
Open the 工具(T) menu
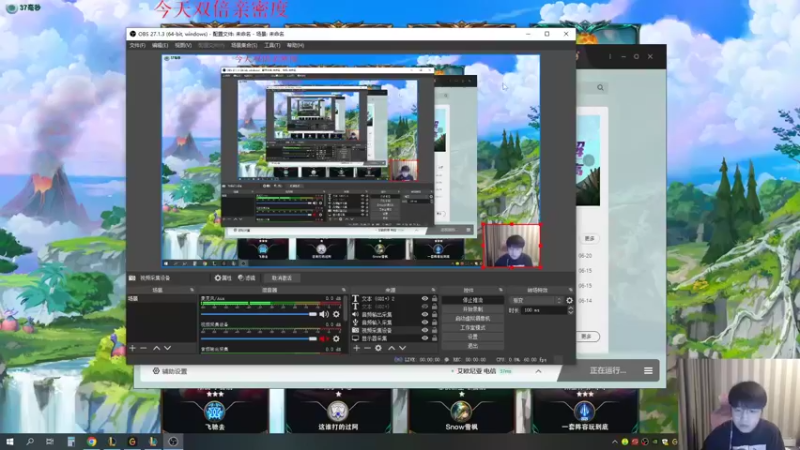272,45
